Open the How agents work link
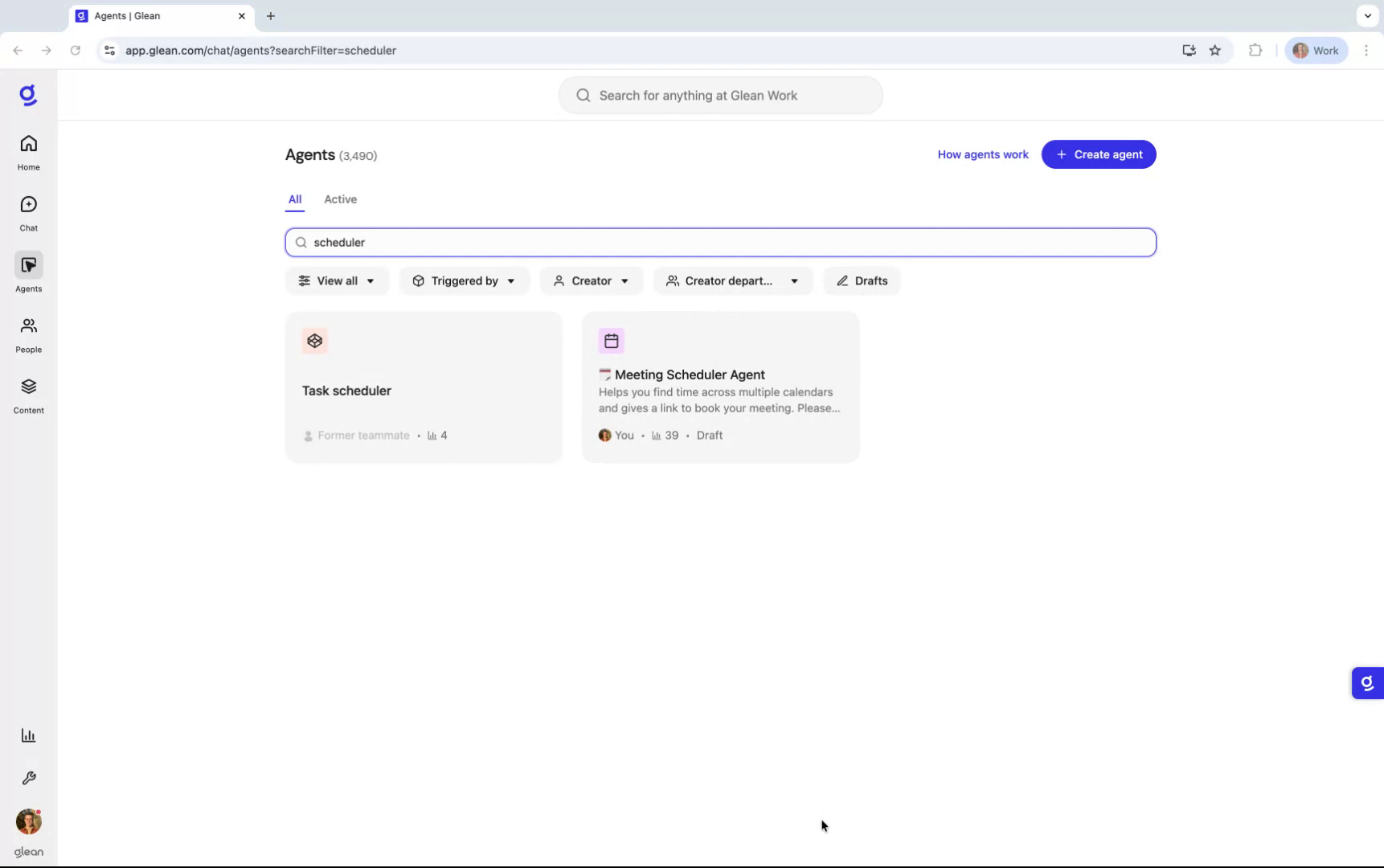The height and width of the screenshot is (868, 1384). coord(983,154)
